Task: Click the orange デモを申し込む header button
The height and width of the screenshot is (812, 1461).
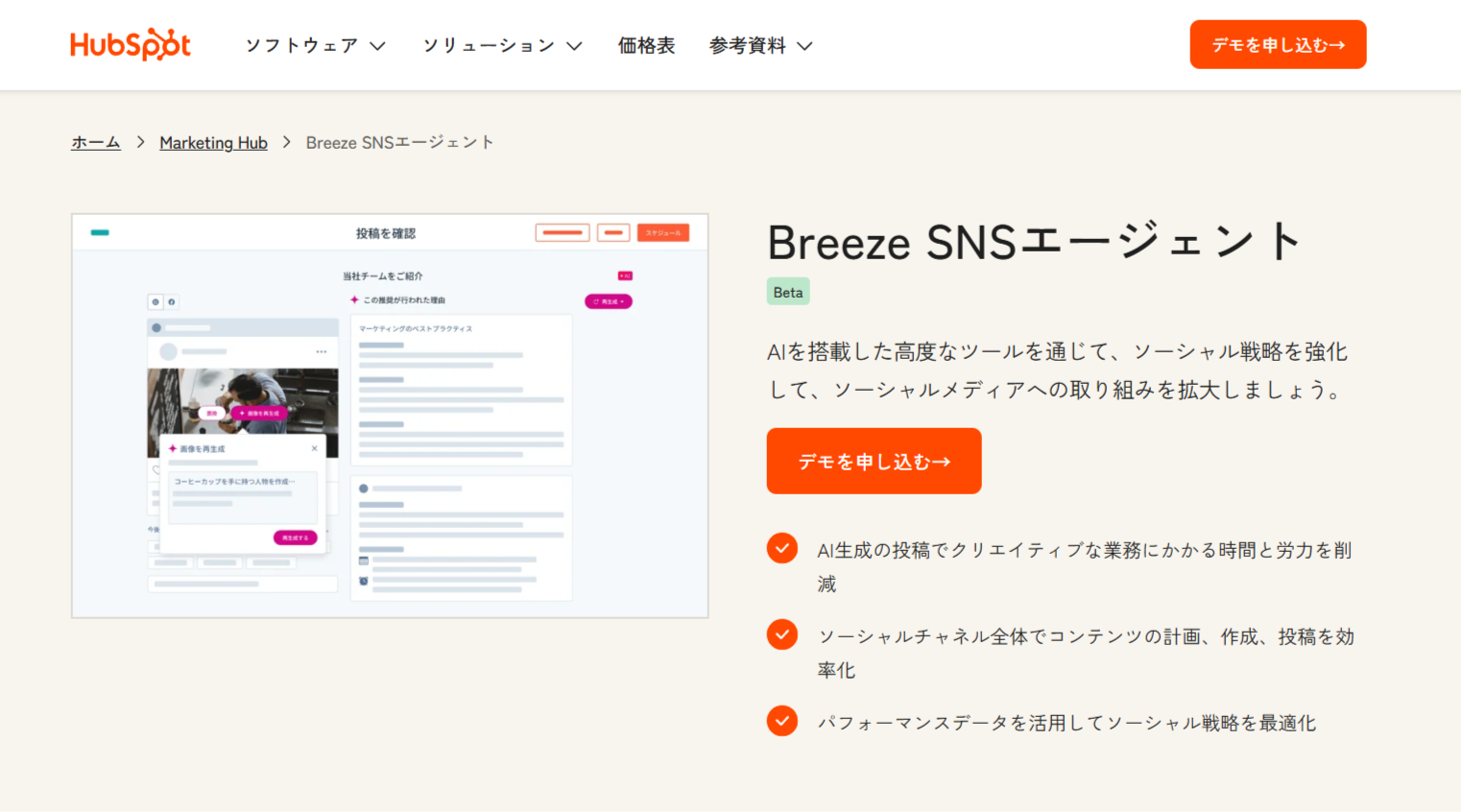Action: tap(1278, 43)
